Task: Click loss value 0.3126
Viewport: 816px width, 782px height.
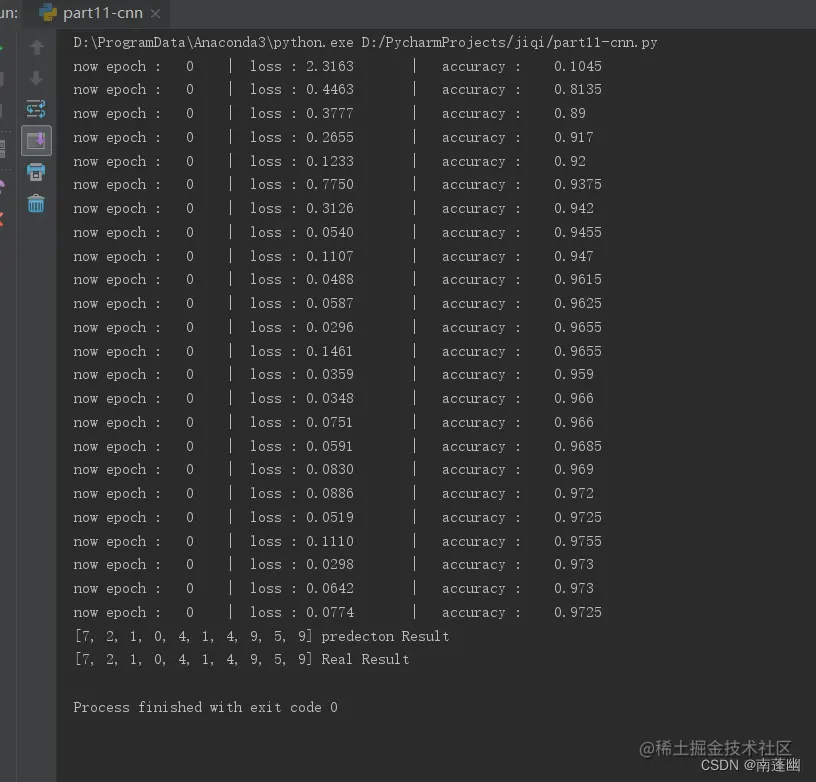Action: click(330, 208)
